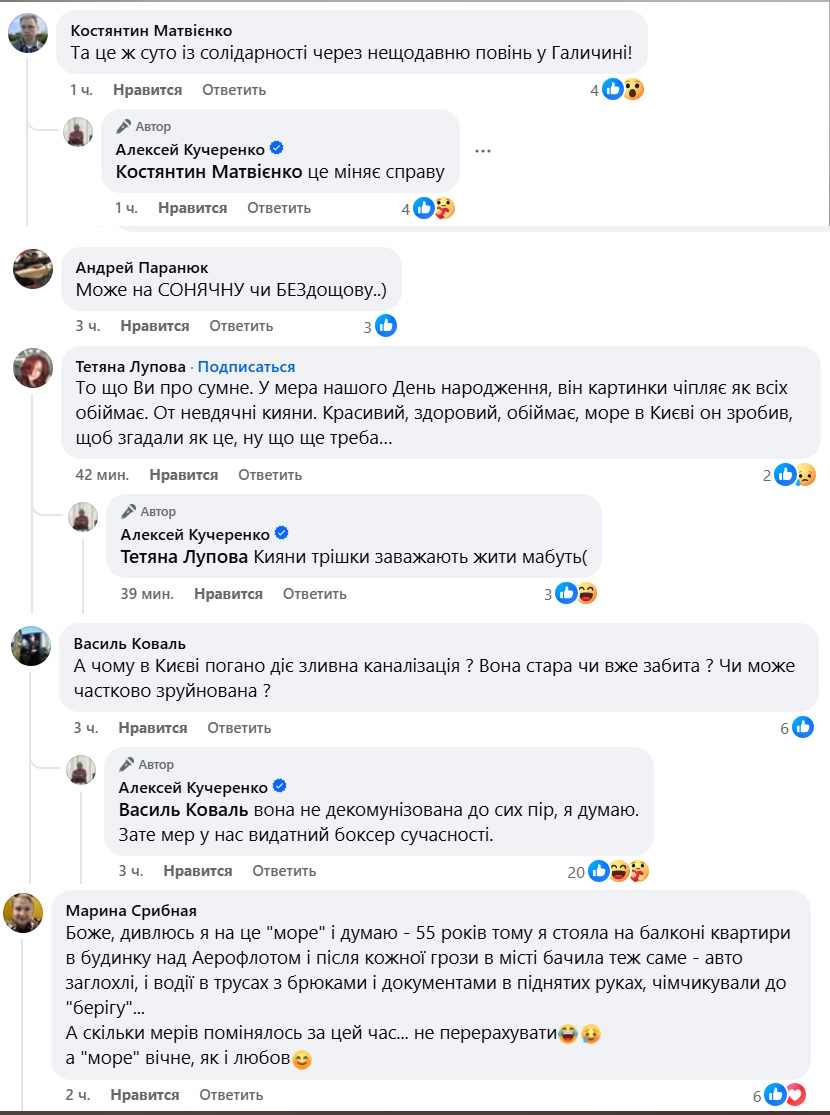The image size is (830, 1115).
Task: Open Марина Срибная's profile picture
Action: [x=24, y=912]
